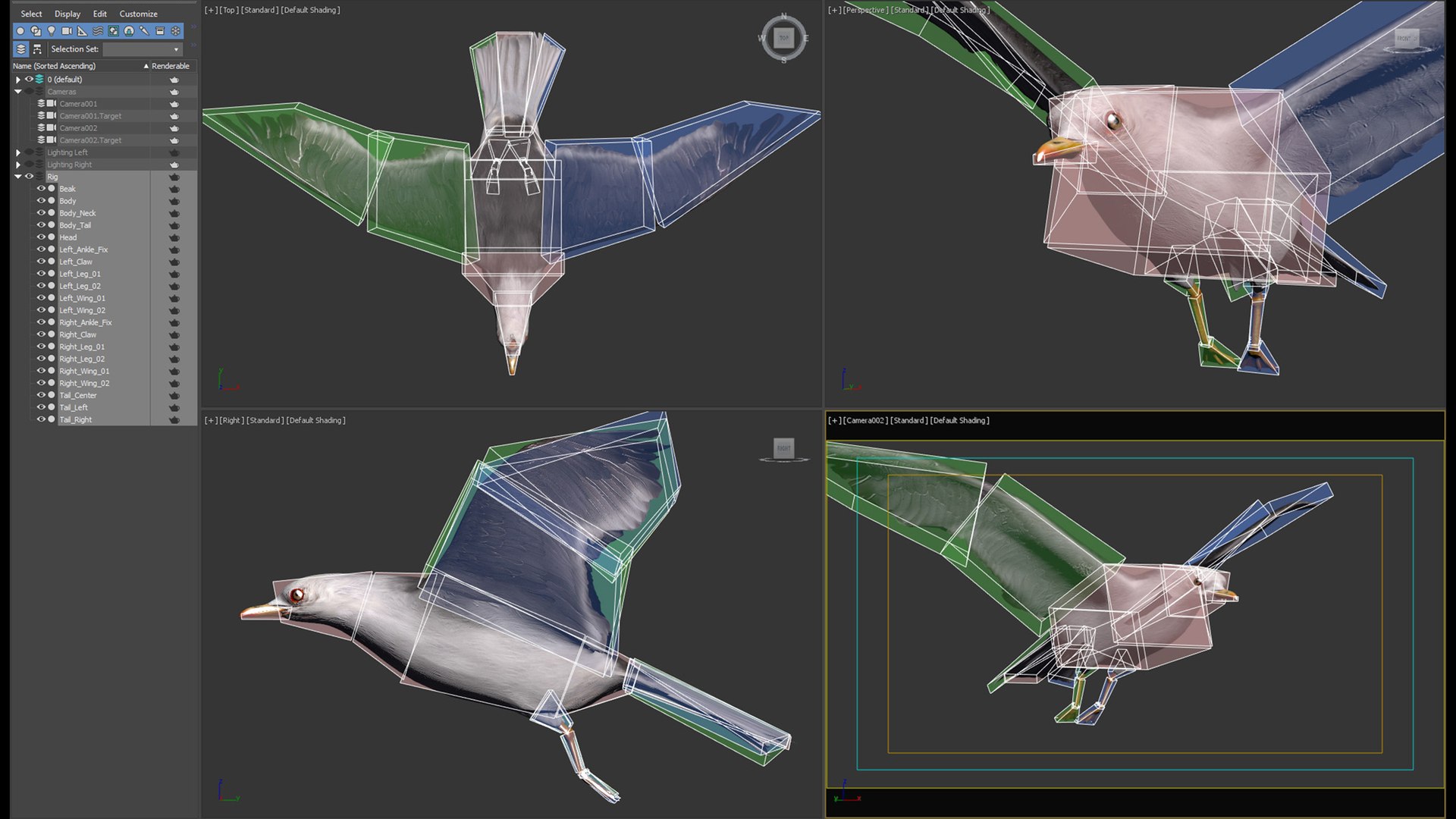Screen dimensions: 1456x819
Task: Collapse the Cameras layer
Action: coord(17,92)
